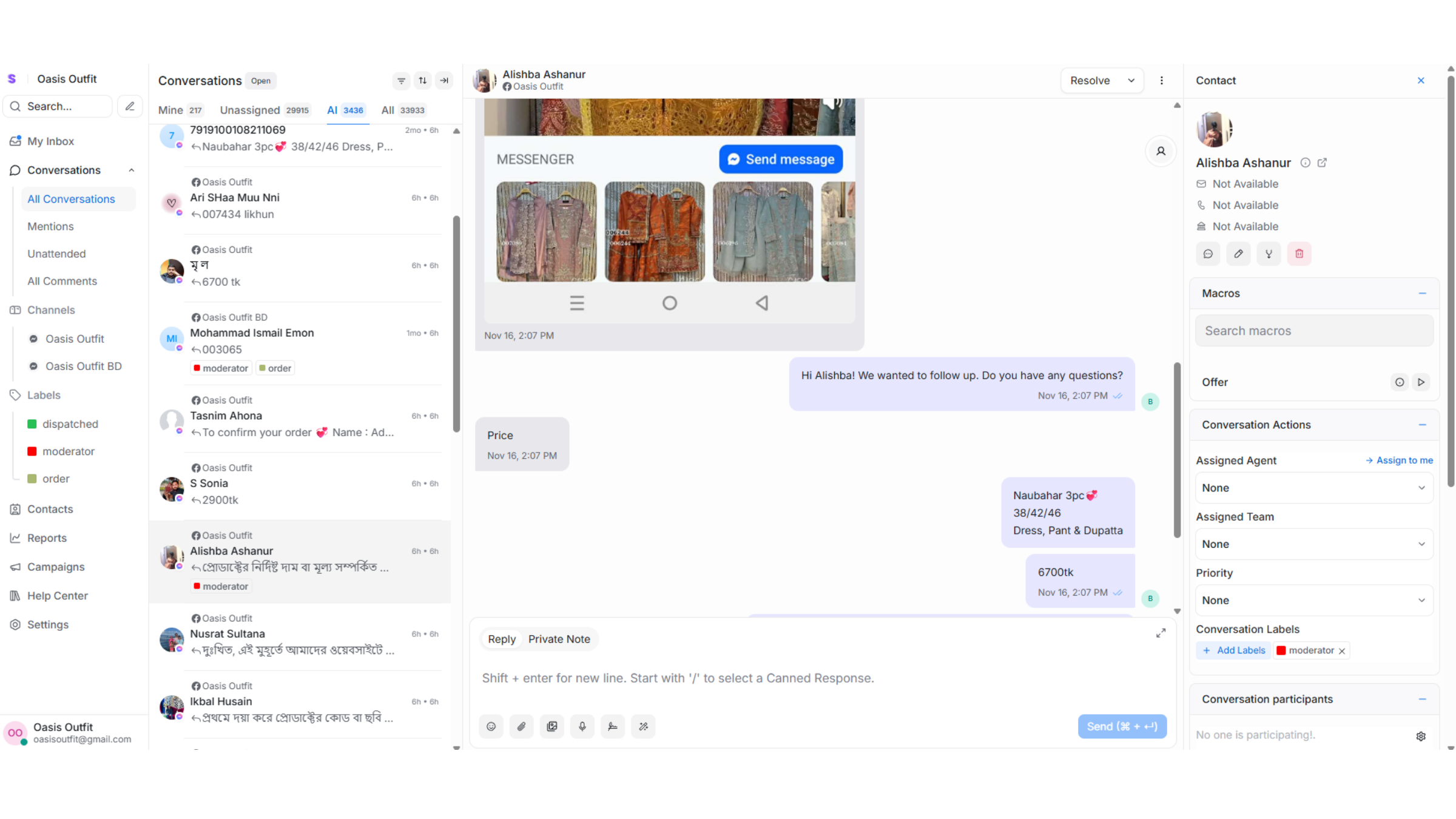1456x819 pixels.
Task: Click the red delete contact icon
Action: [x=1299, y=254]
